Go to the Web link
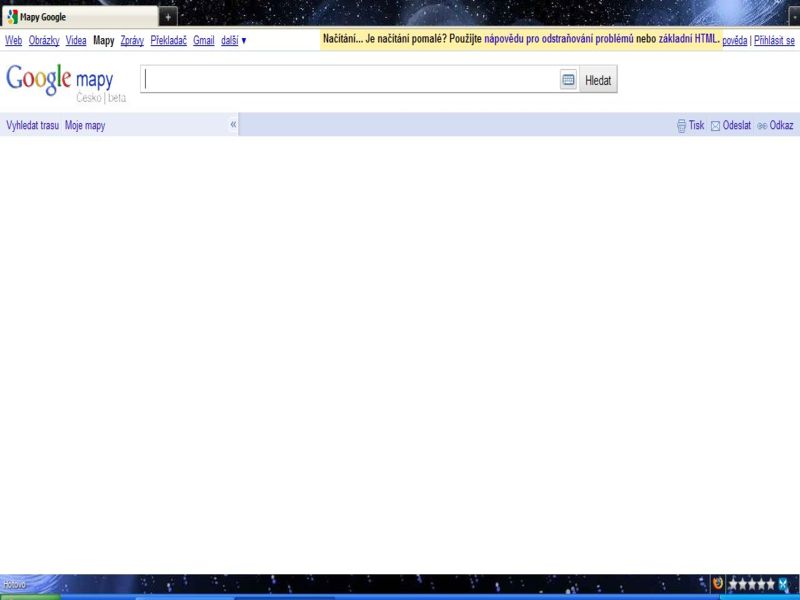Viewport: 800px width, 600px height. click(13, 40)
